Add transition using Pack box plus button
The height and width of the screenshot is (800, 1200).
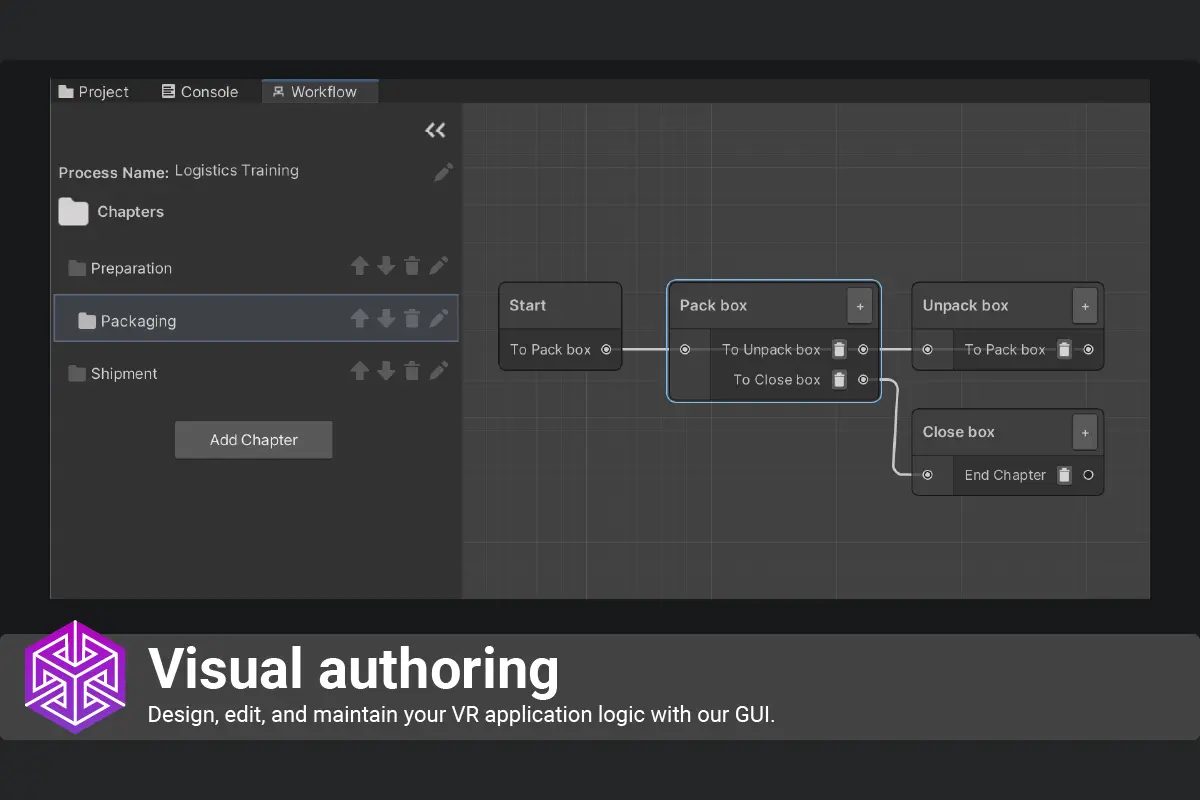pyautogui.click(x=860, y=306)
